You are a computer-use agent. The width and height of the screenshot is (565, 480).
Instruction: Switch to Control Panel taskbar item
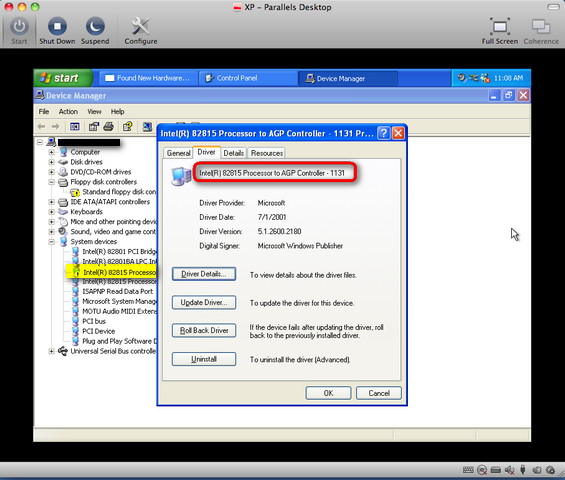click(x=248, y=78)
